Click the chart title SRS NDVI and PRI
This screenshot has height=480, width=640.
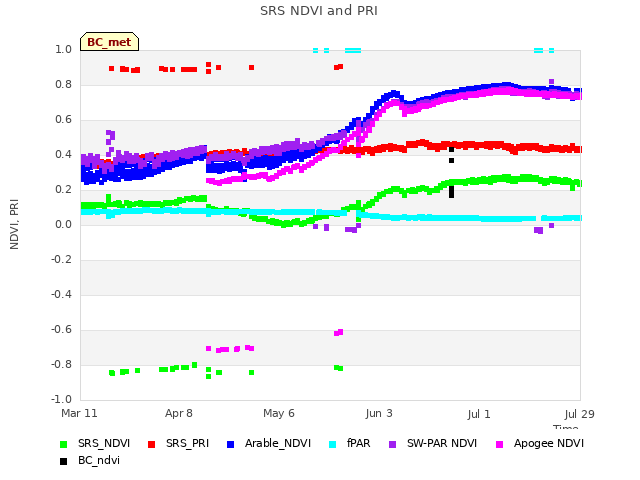click(319, 11)
